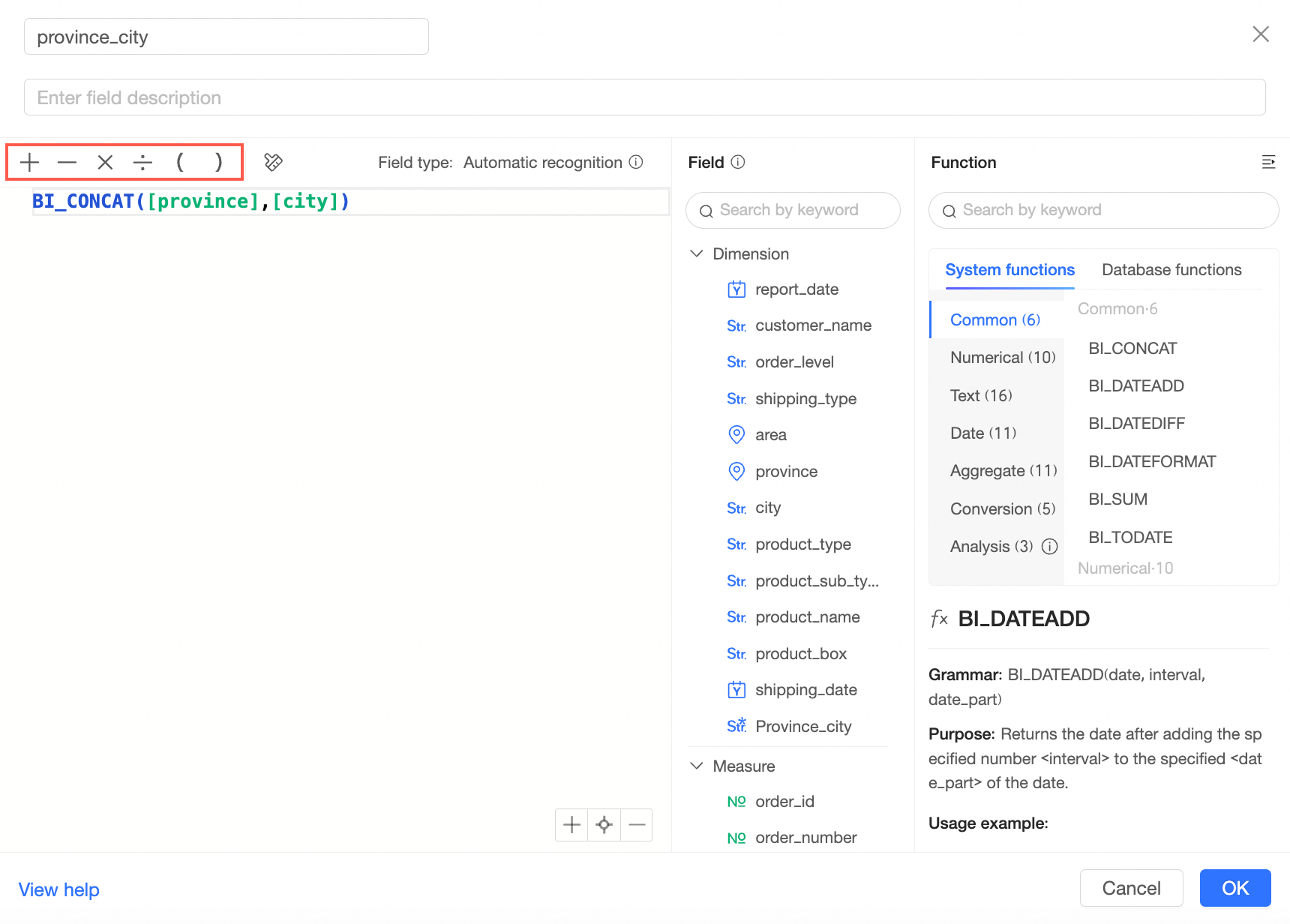Switch to Database functions tab
Viewport: 1290px width, 924px height.
(1171, 270)
